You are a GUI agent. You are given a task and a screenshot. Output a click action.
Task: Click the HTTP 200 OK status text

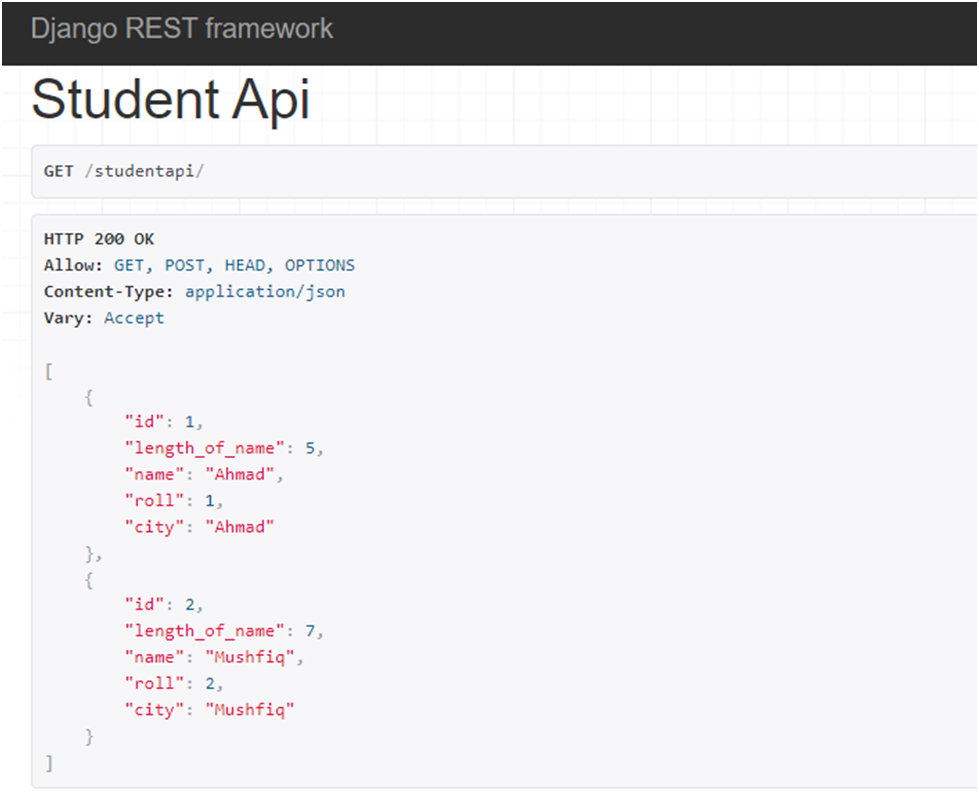tap(99, 239)
